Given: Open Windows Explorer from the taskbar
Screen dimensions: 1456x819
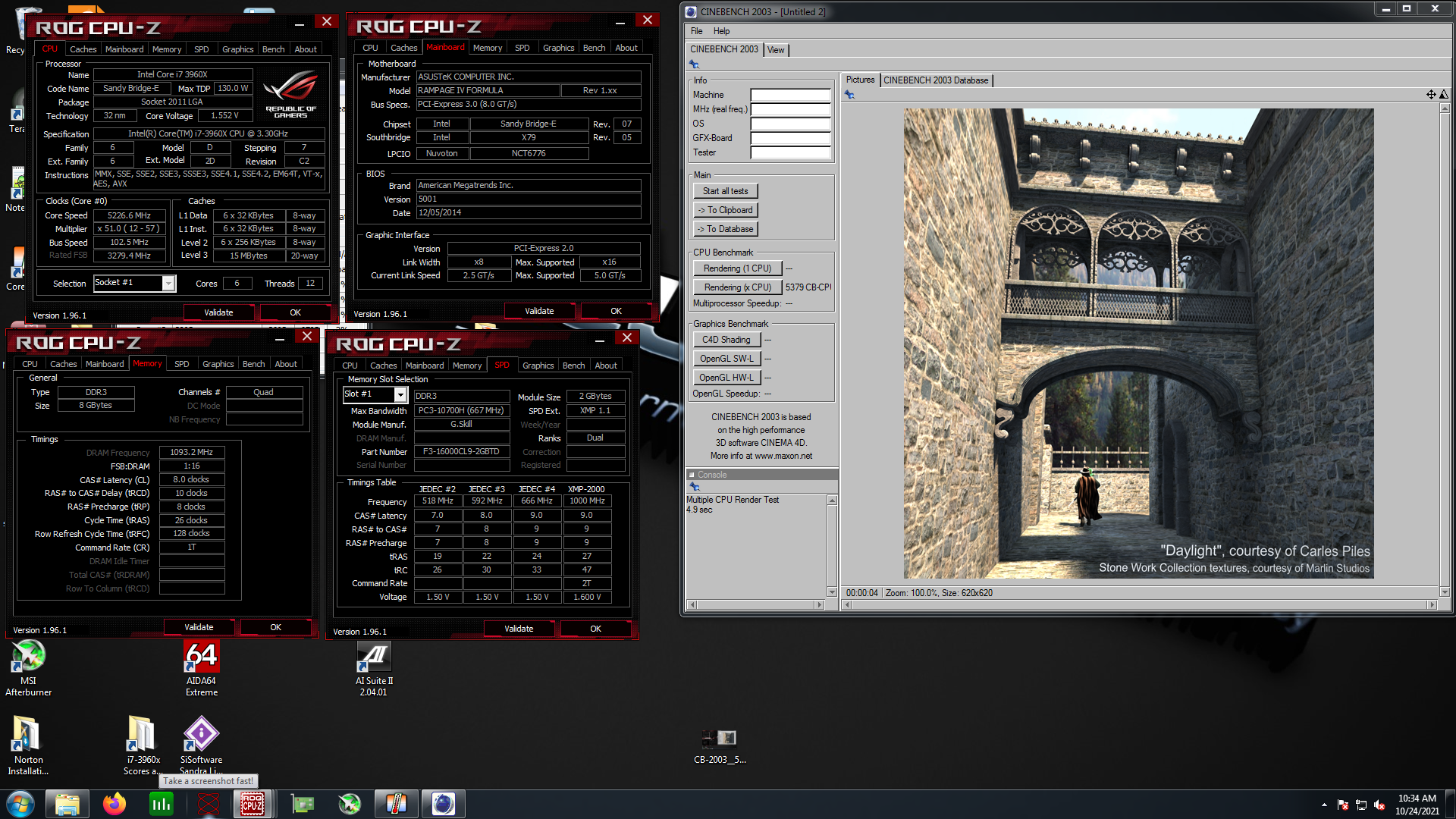Looking at the screenshot, I should 67,804.
